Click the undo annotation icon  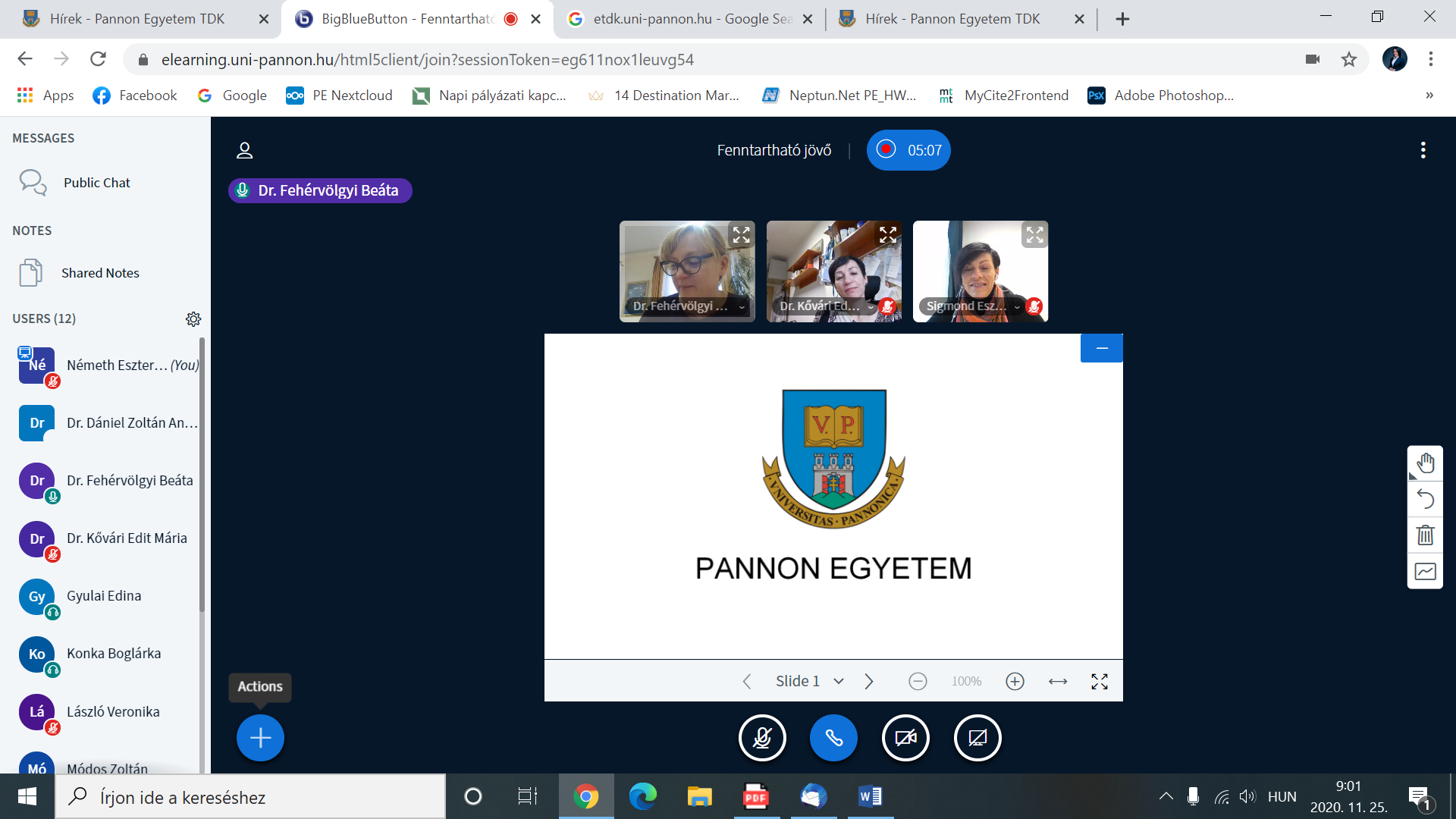point(1425,499)
